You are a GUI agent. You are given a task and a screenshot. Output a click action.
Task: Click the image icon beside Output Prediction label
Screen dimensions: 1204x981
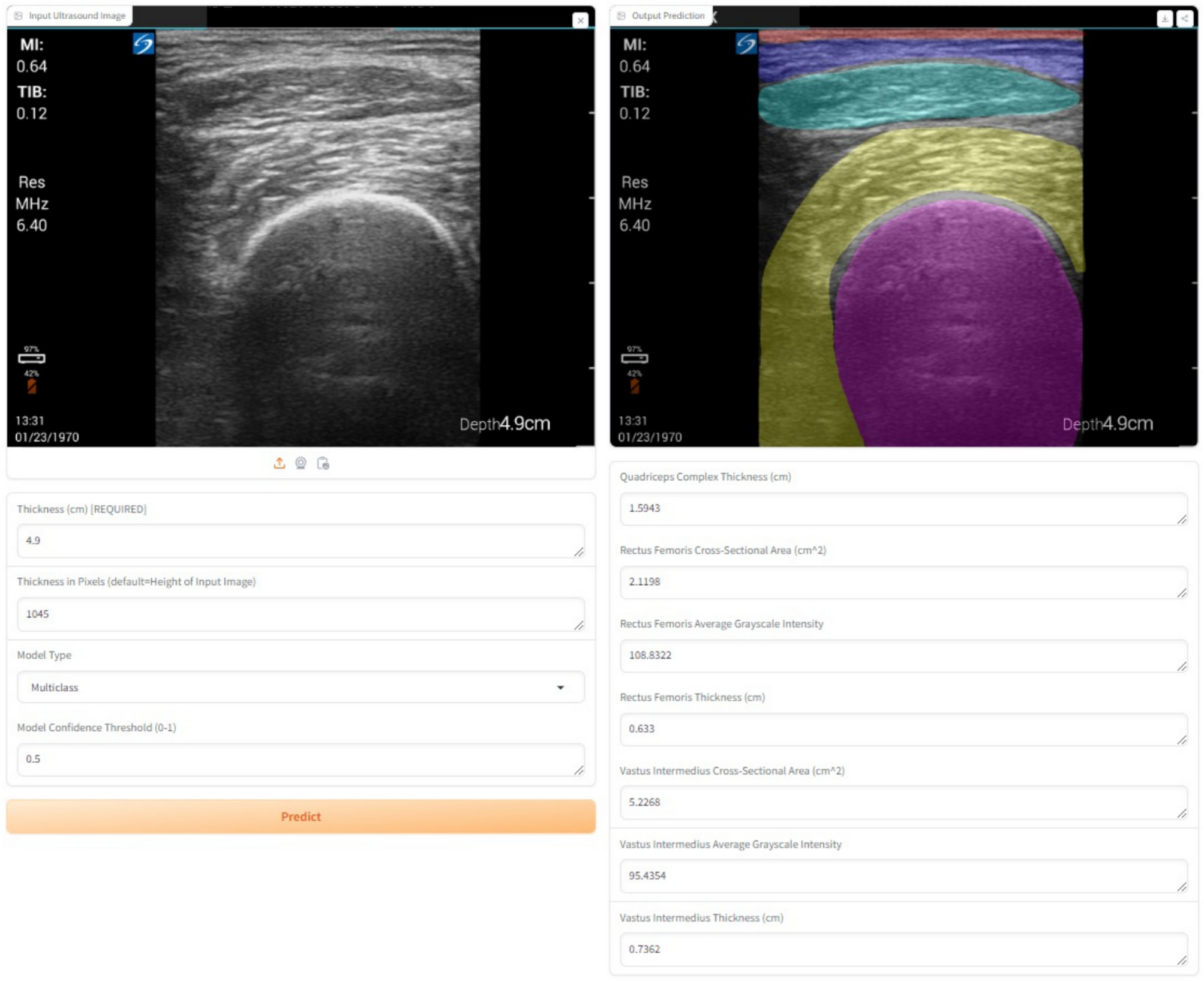[621, 16]
